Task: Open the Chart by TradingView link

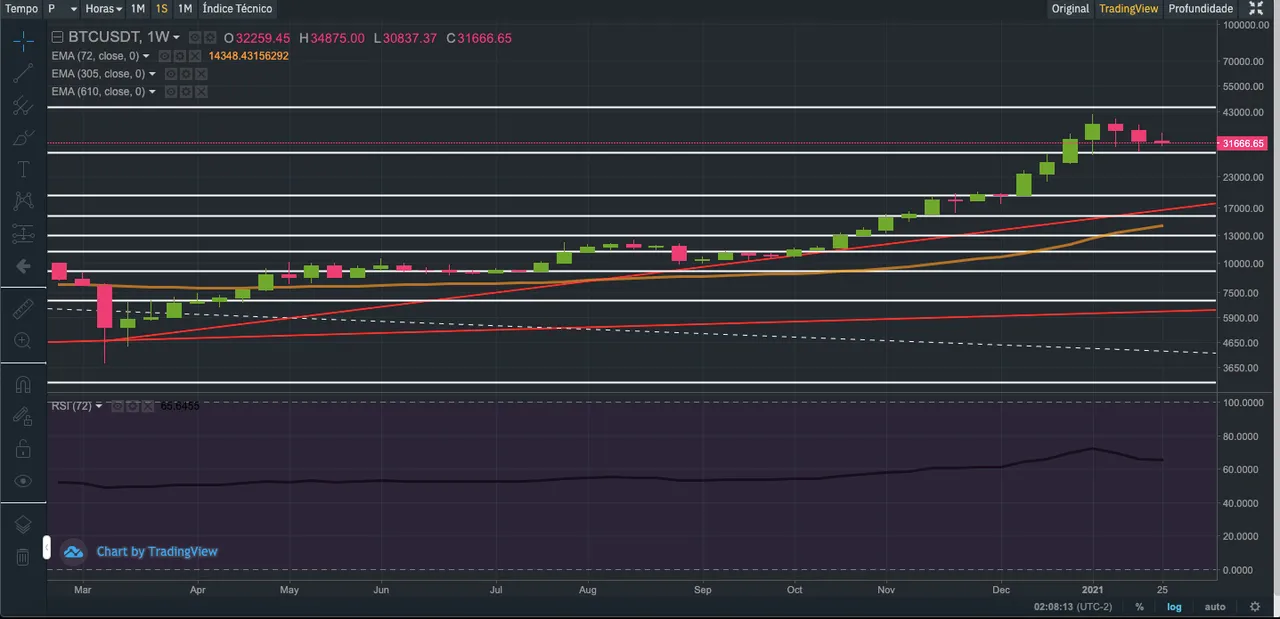Action: tap(157, 551)
